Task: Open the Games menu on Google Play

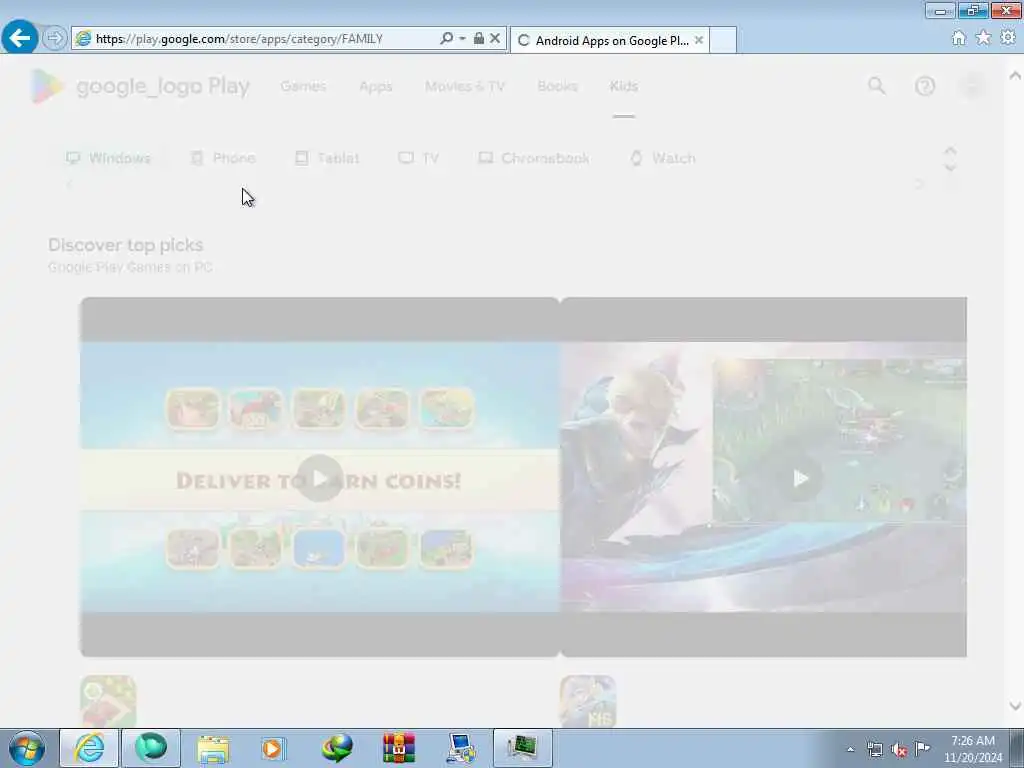Action: click(x=303, y=86)
